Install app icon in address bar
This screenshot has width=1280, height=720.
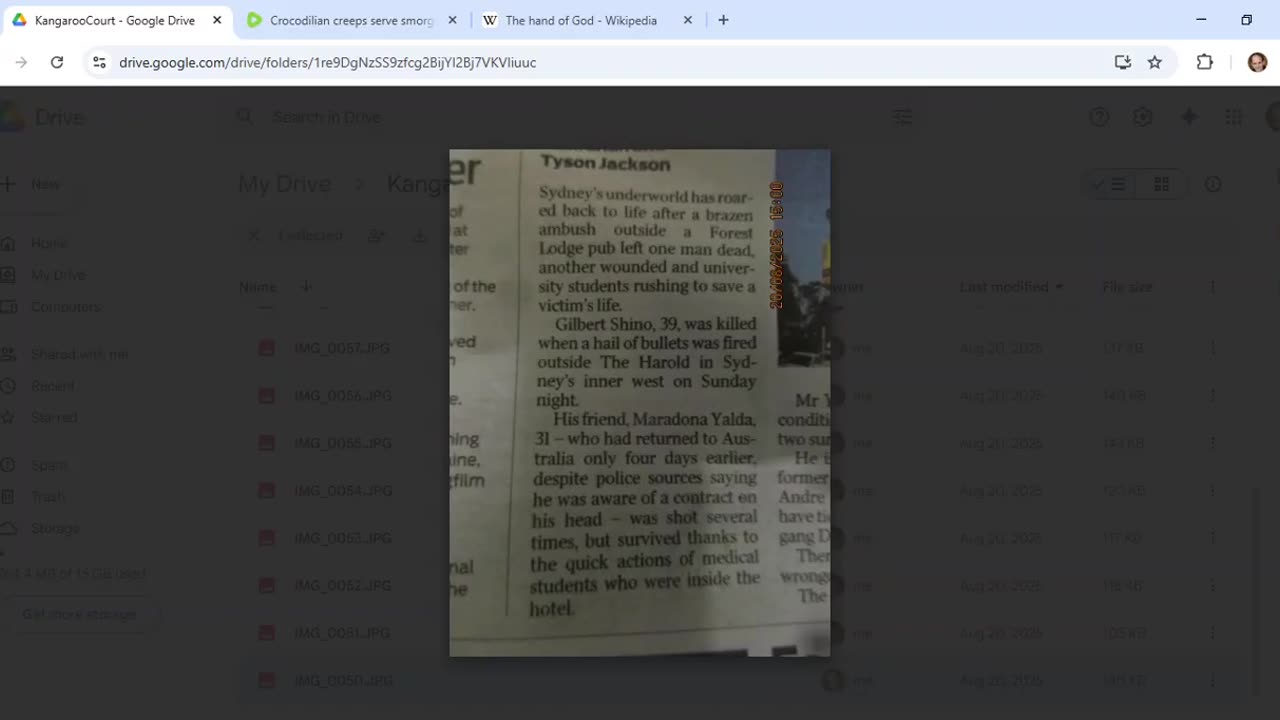(1123, 62)
